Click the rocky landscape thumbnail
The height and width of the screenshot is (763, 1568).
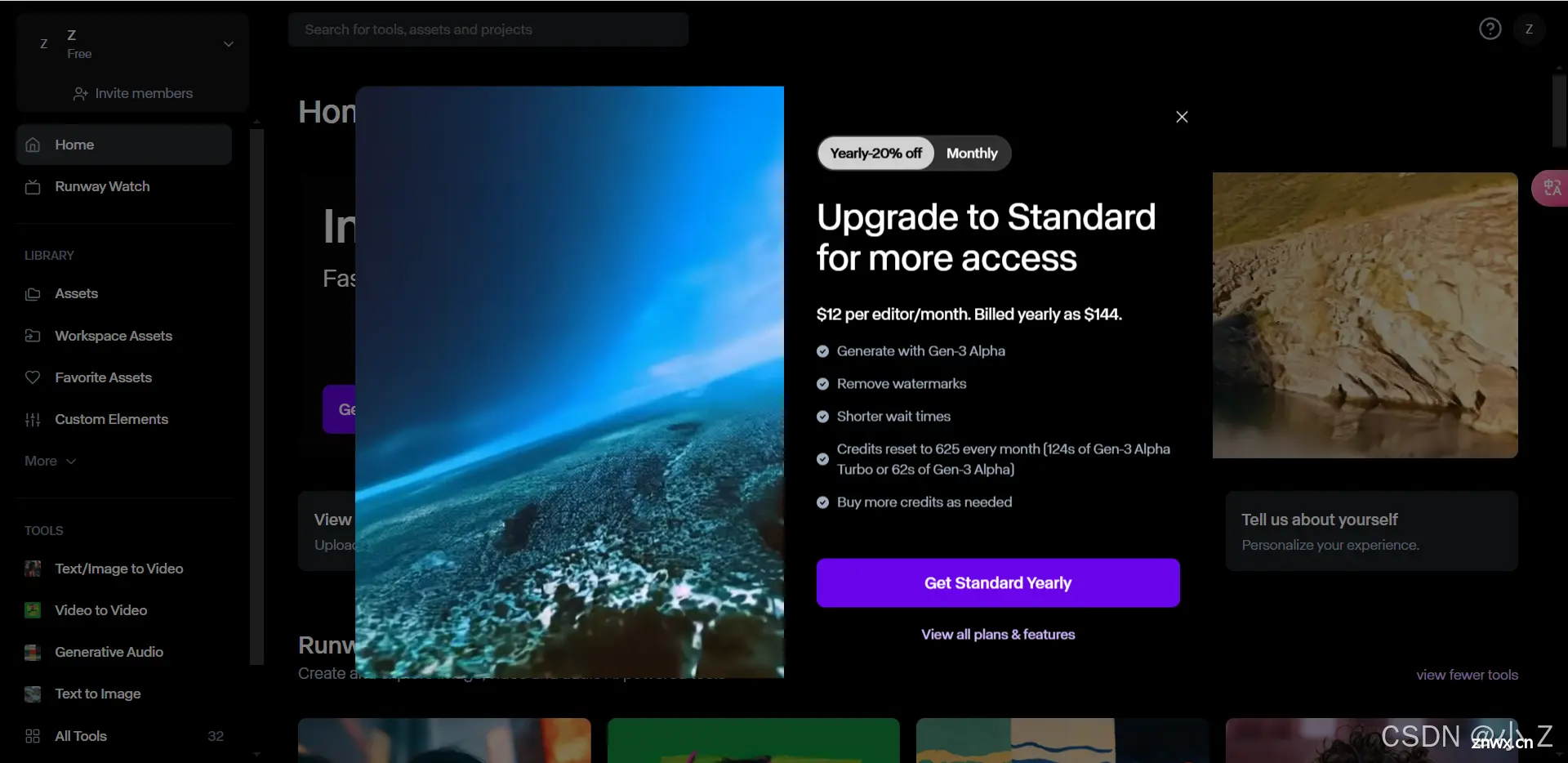pos(1365,315)
